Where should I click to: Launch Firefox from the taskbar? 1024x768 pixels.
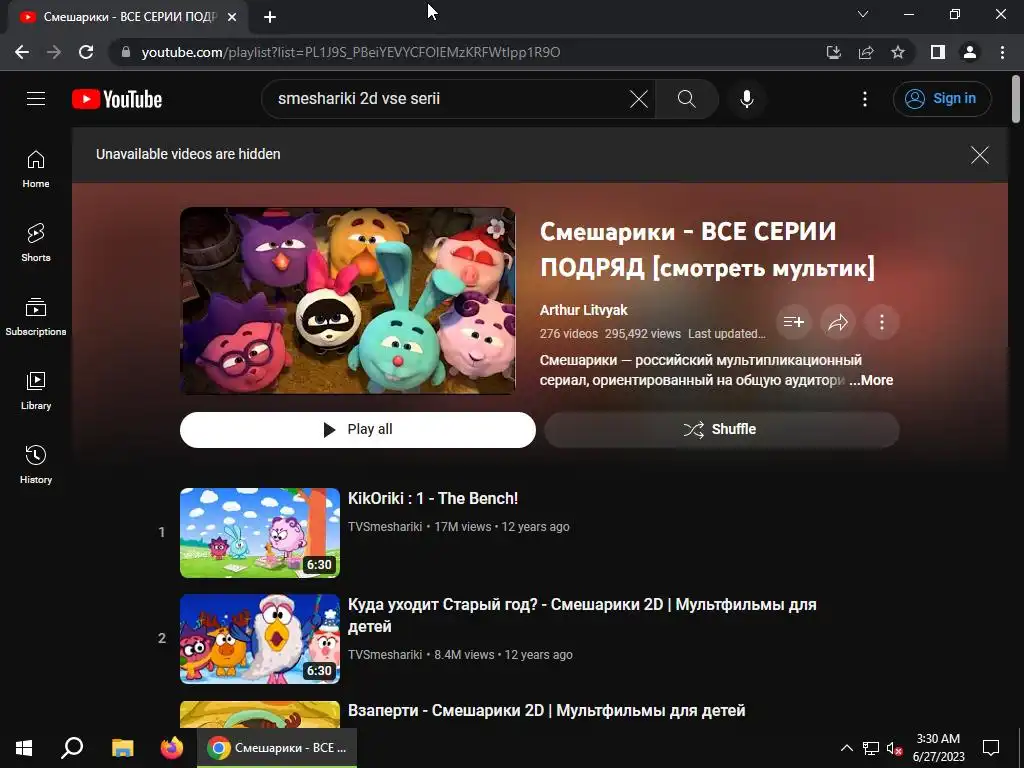coord(172,748)
